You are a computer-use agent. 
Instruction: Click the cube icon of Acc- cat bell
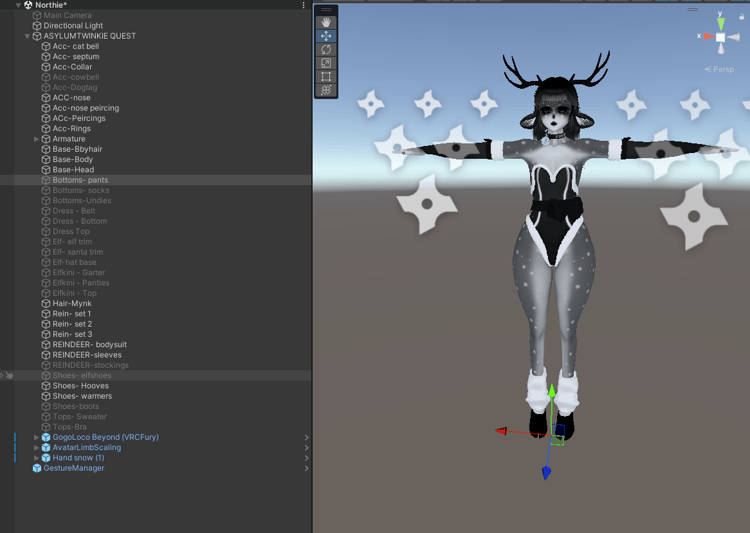[x=46, y=46]
